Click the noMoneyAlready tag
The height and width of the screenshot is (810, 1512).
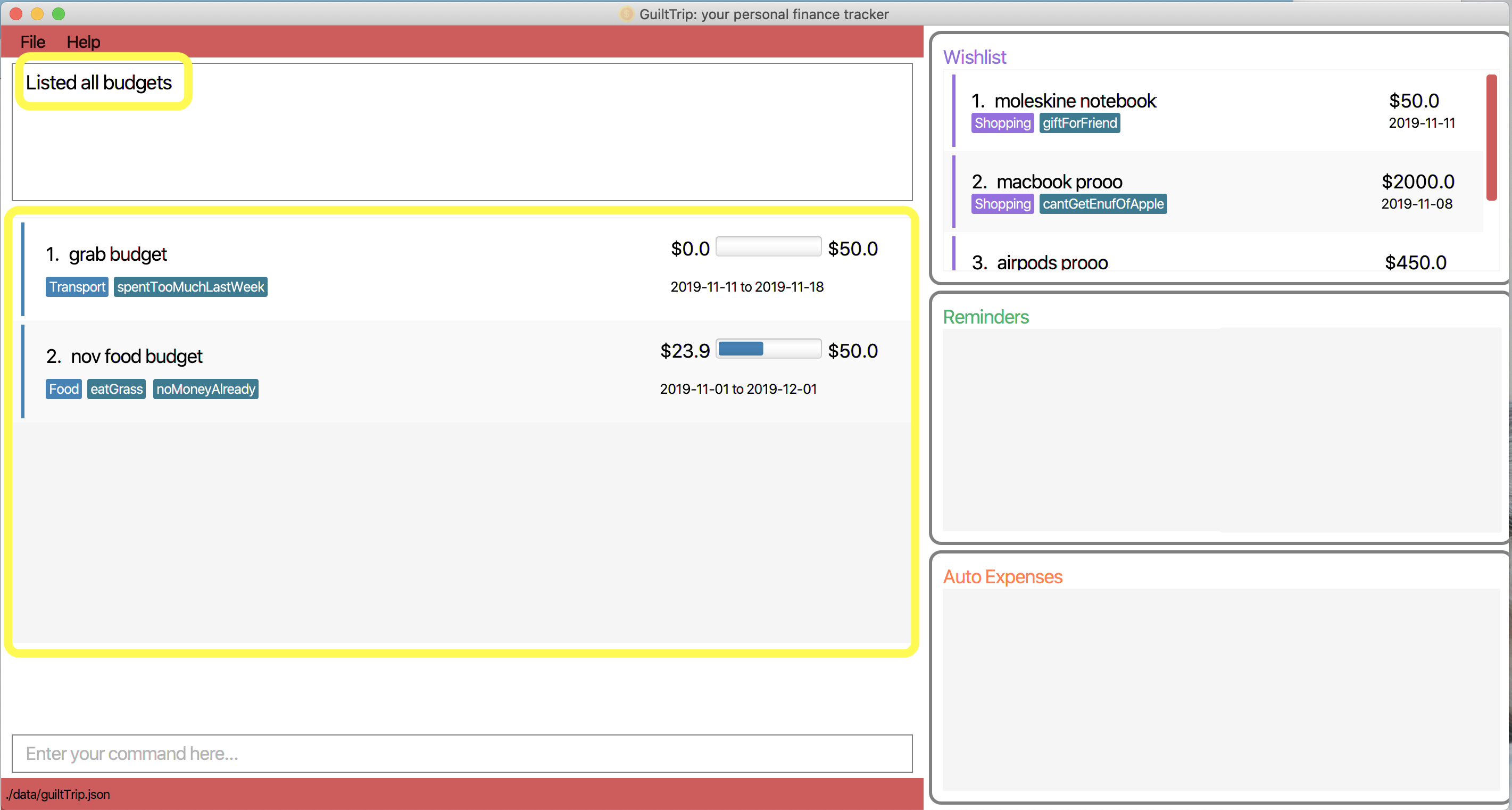point(206,389)
